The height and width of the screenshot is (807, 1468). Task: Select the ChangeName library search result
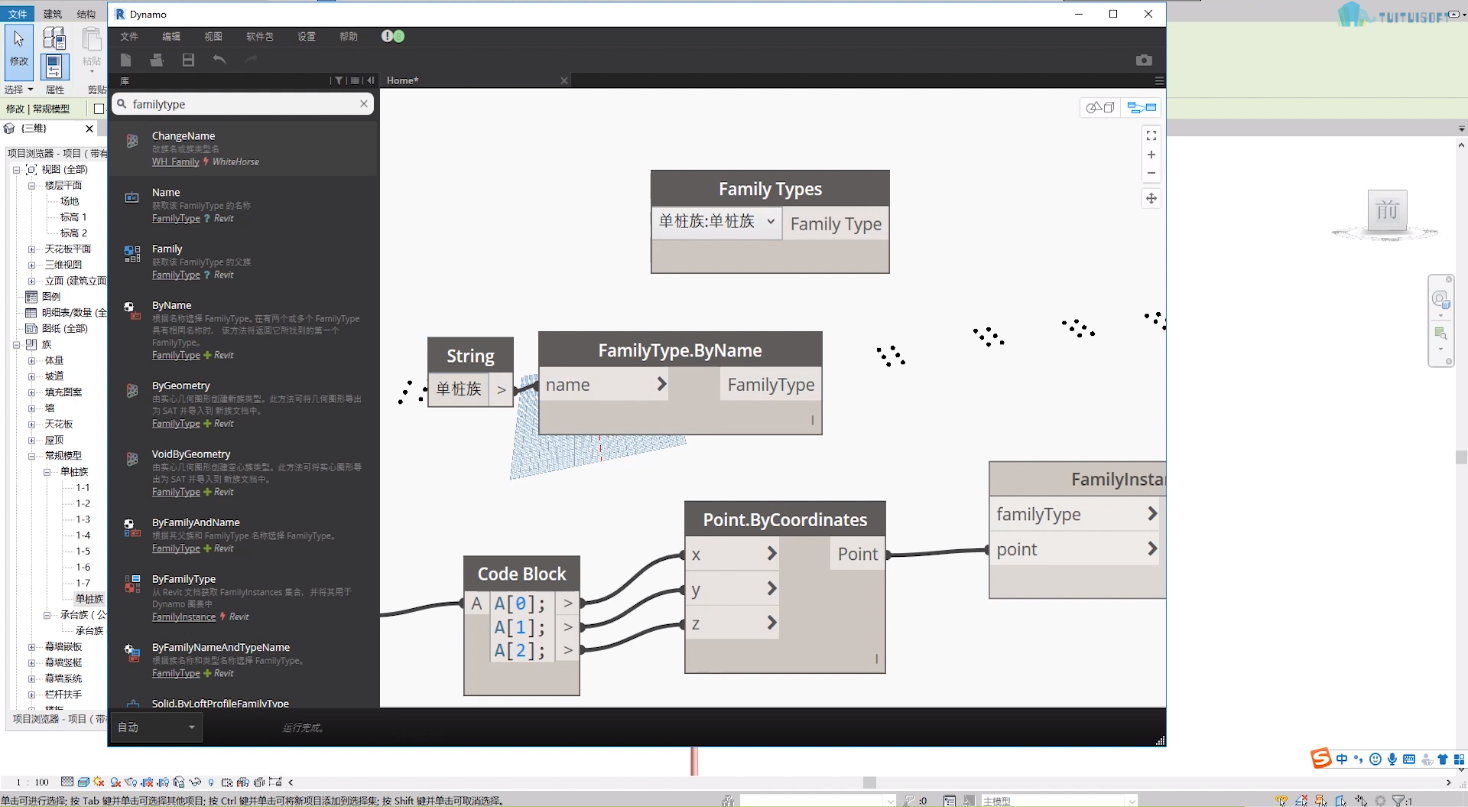[x=243, y=148]
